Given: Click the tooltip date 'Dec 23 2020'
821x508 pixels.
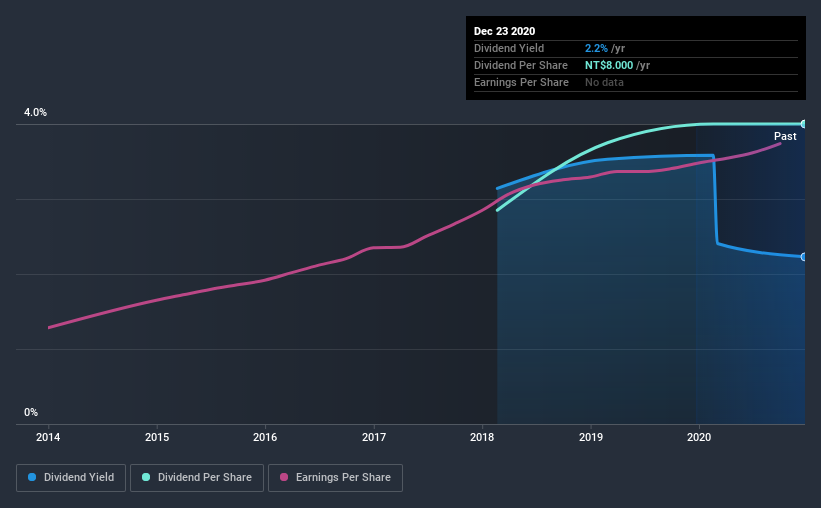Looking at the screenshot, I should tap(504, 31).
